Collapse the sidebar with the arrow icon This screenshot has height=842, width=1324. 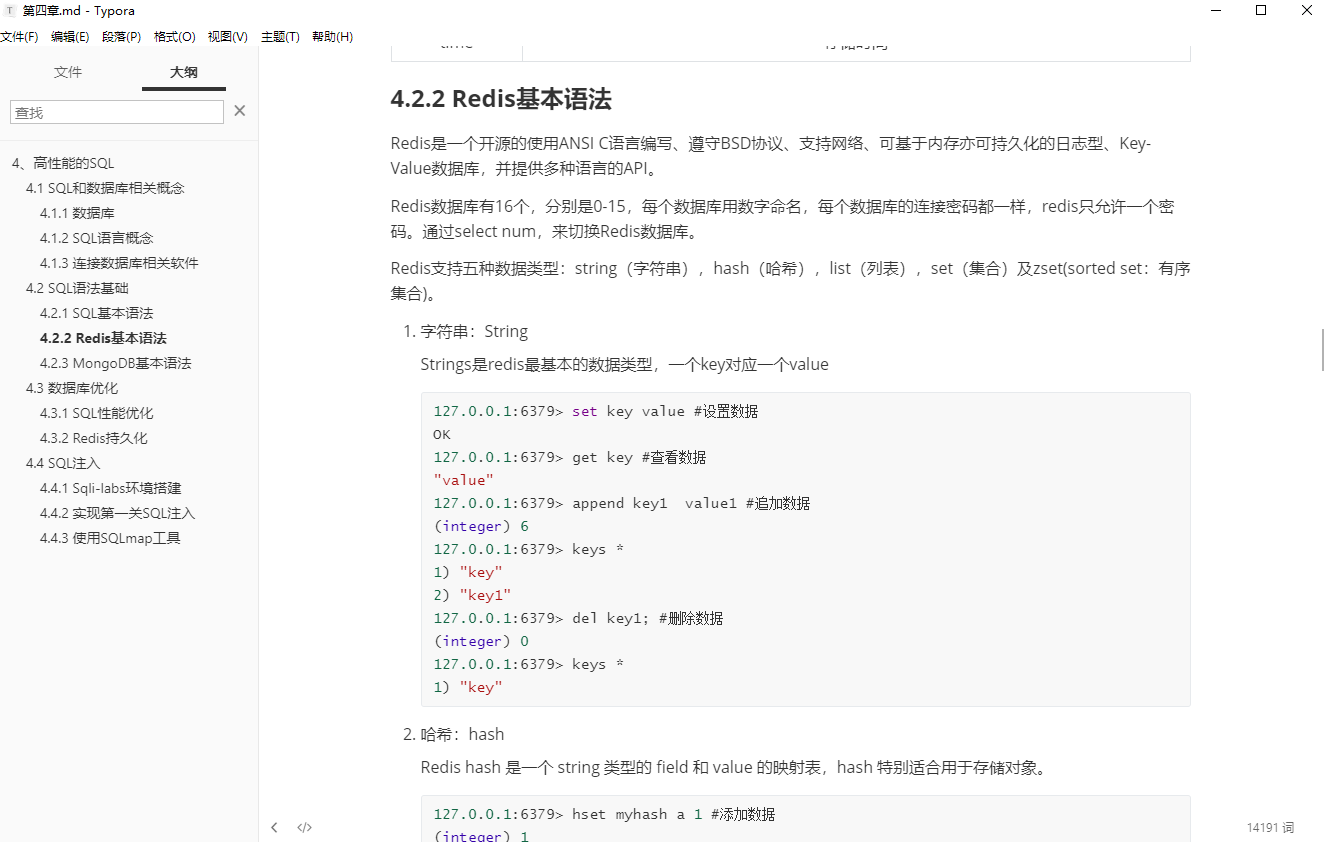[x=274, y=827]
